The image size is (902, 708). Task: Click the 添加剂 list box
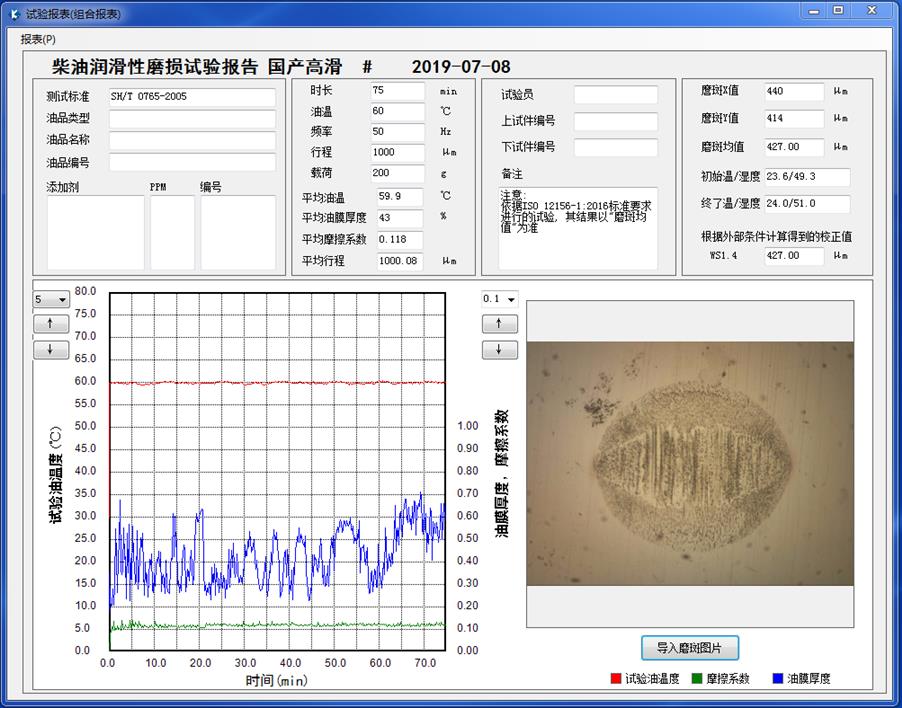tap(95, 232)
